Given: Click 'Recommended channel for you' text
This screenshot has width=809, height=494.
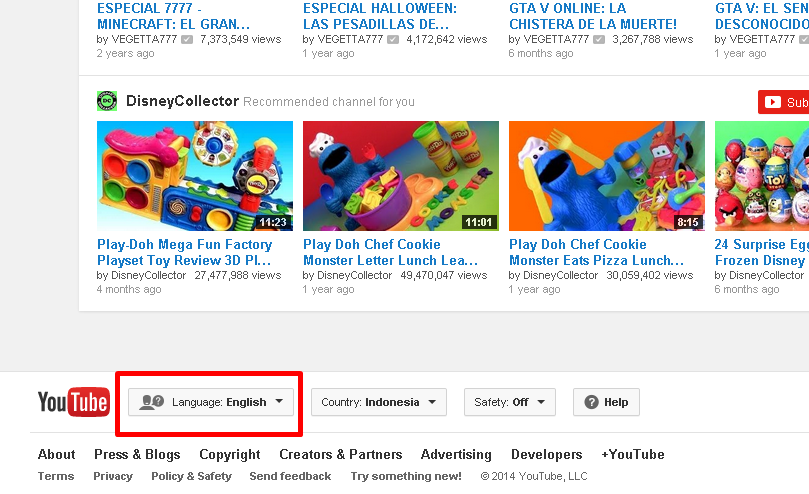Looking at the screenshot, I should tap(329, 102).
